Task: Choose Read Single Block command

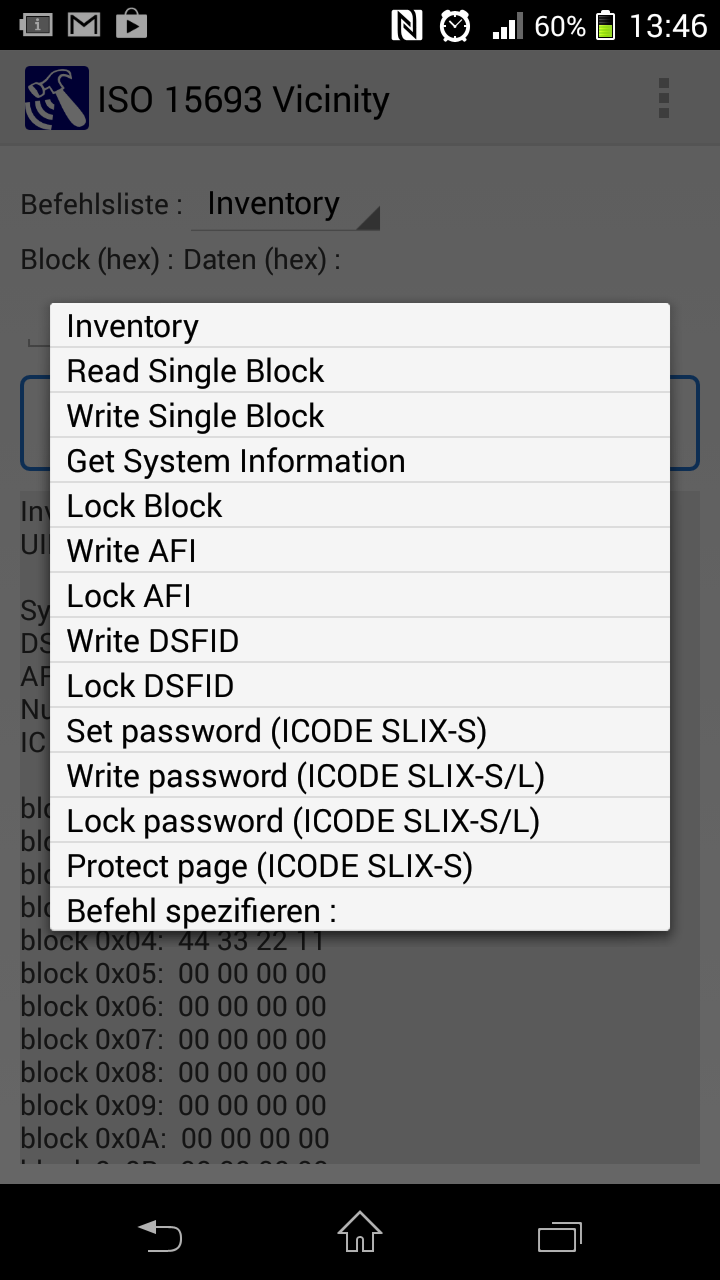Action: point(360,371)
